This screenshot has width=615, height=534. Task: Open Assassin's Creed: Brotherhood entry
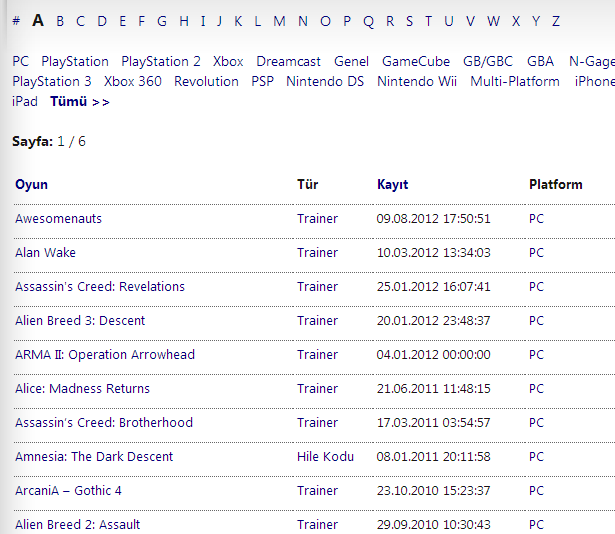[x=104, y=423]
